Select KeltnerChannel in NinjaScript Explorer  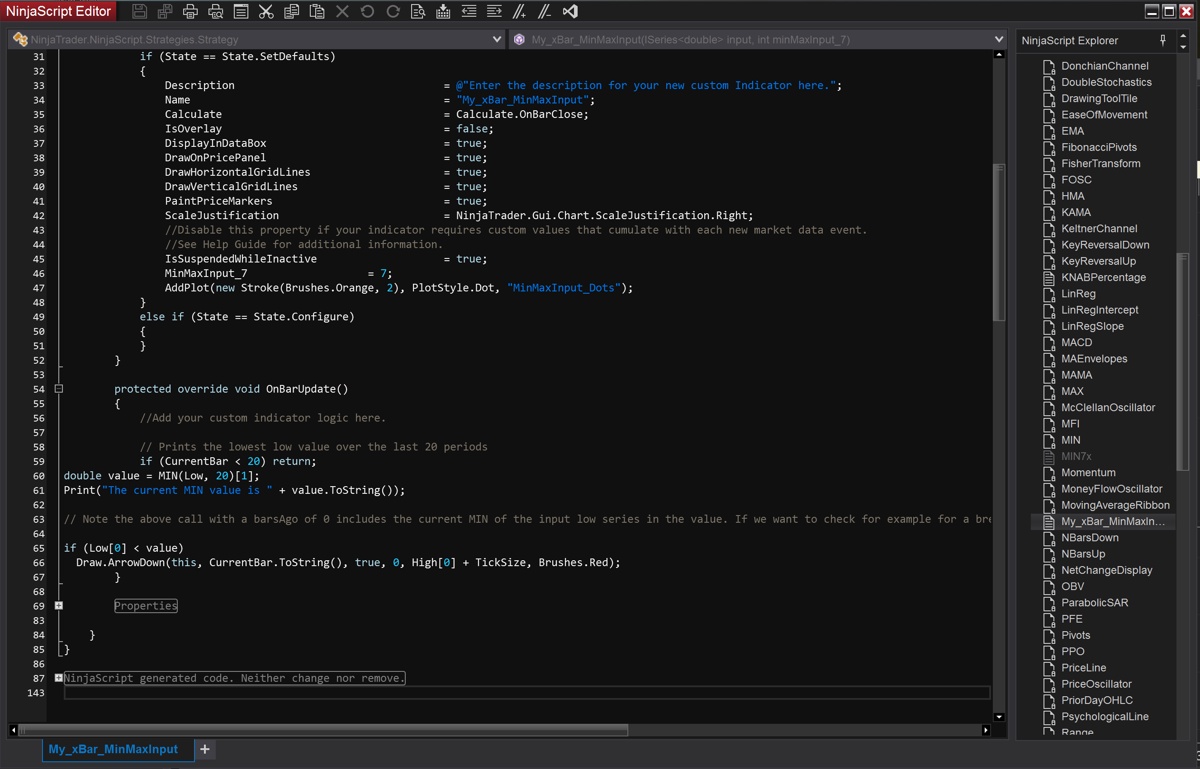pos(1098,229)
